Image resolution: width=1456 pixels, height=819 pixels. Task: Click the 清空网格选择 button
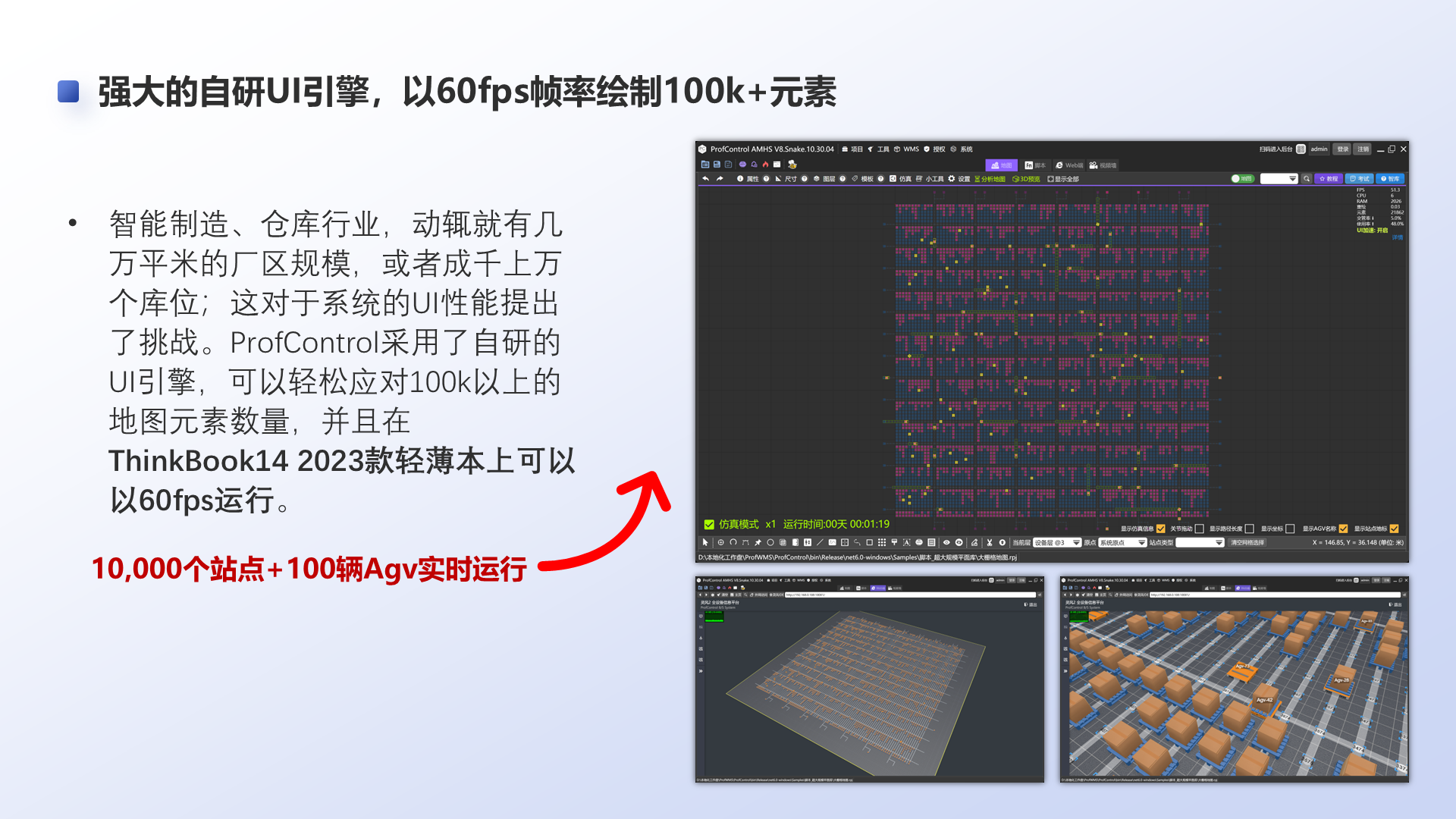(x=1247, y=543)
